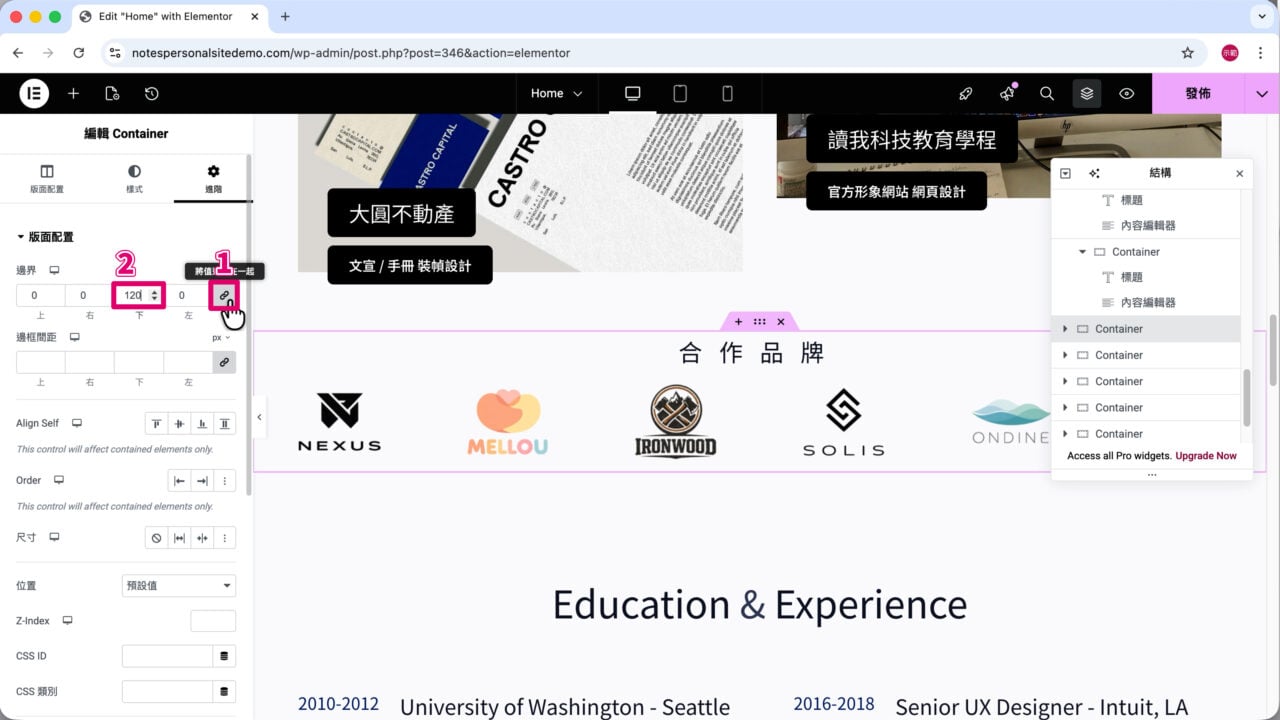Click the add element plus icon

pos(73,93)
